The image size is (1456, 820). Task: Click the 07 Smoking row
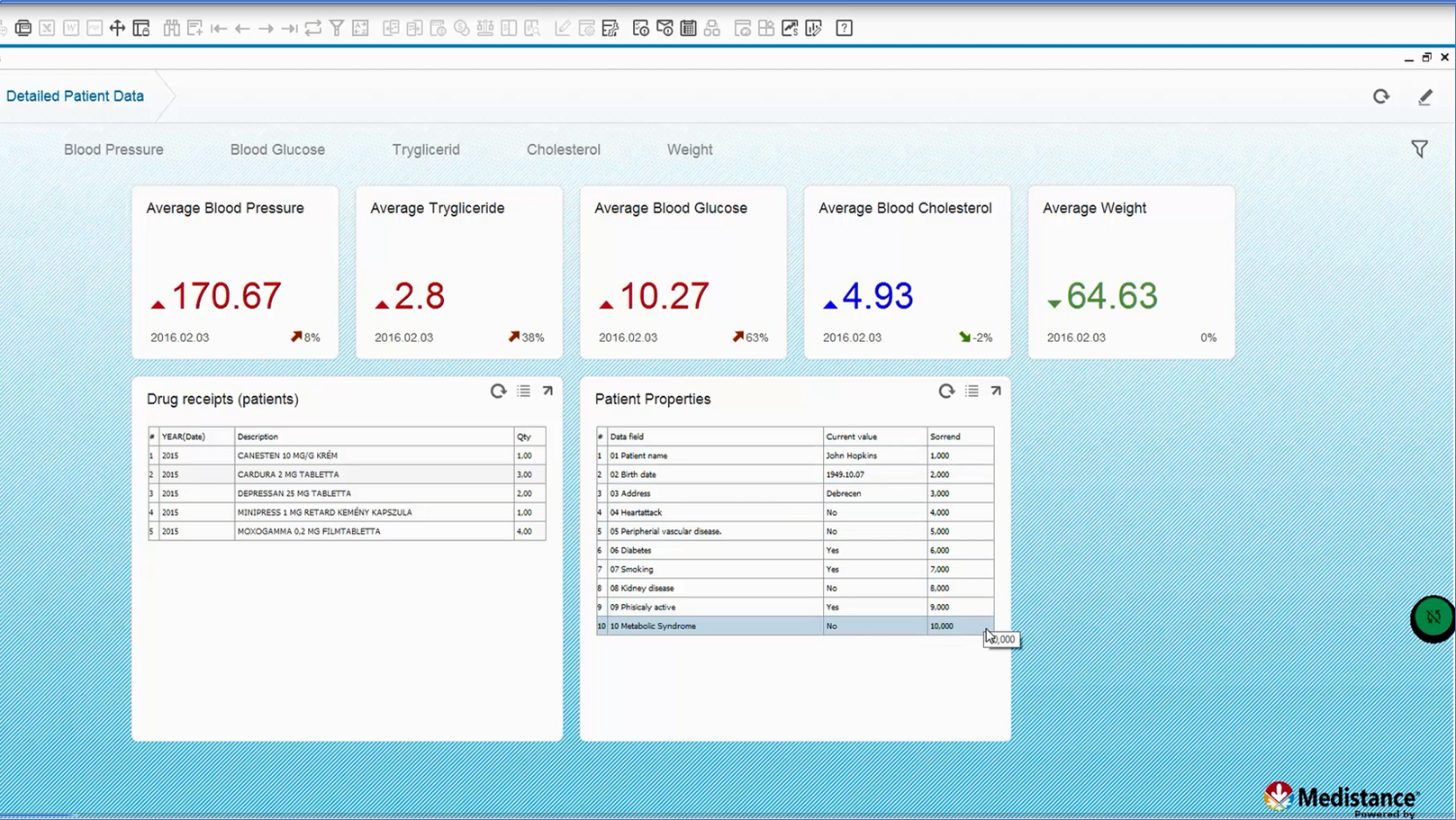click(795, 569)
